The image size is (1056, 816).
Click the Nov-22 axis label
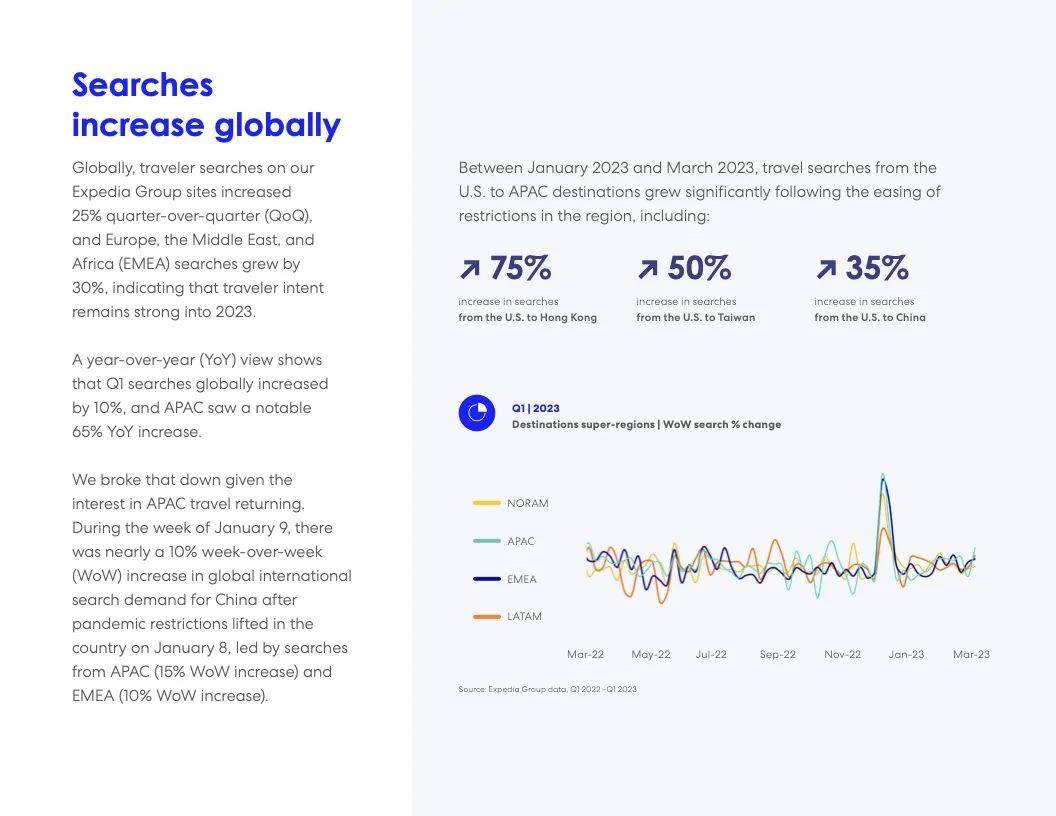[x=843, y=654]
